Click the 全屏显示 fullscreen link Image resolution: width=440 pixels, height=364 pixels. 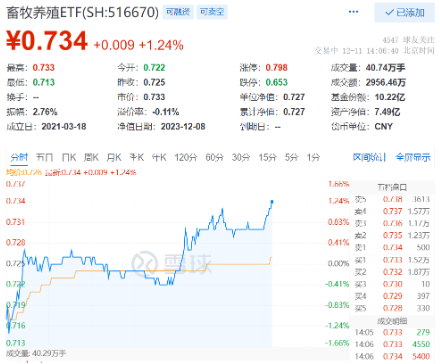(413, 157)
